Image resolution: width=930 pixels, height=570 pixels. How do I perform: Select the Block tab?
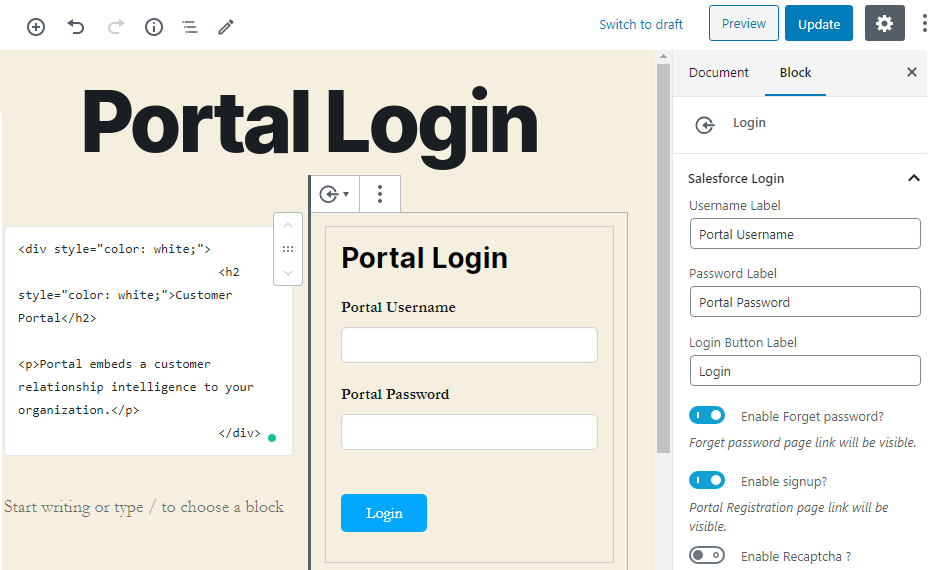(795, 72)
